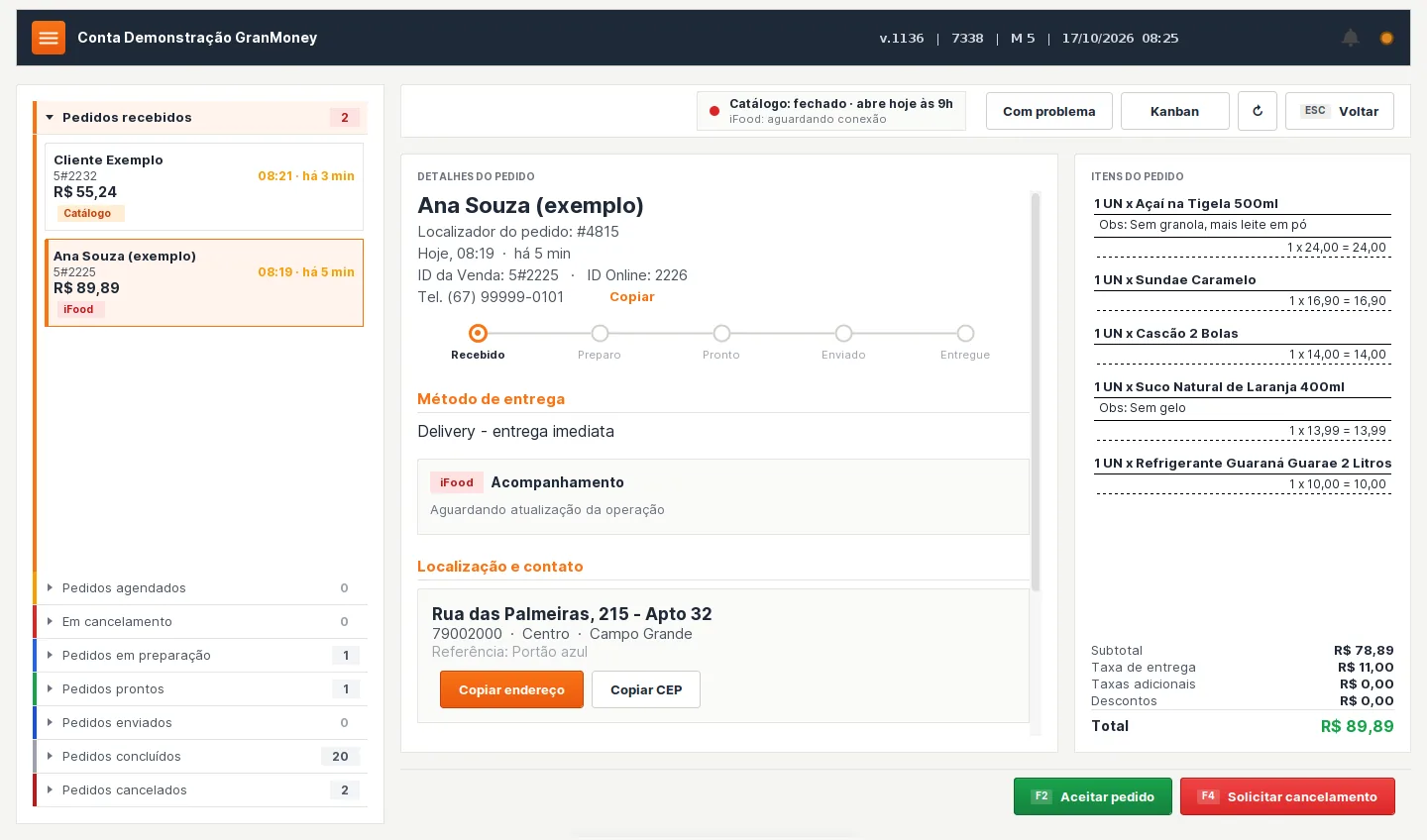
Task: Click the ESC Voltar button
Action: click(1339, 111)
